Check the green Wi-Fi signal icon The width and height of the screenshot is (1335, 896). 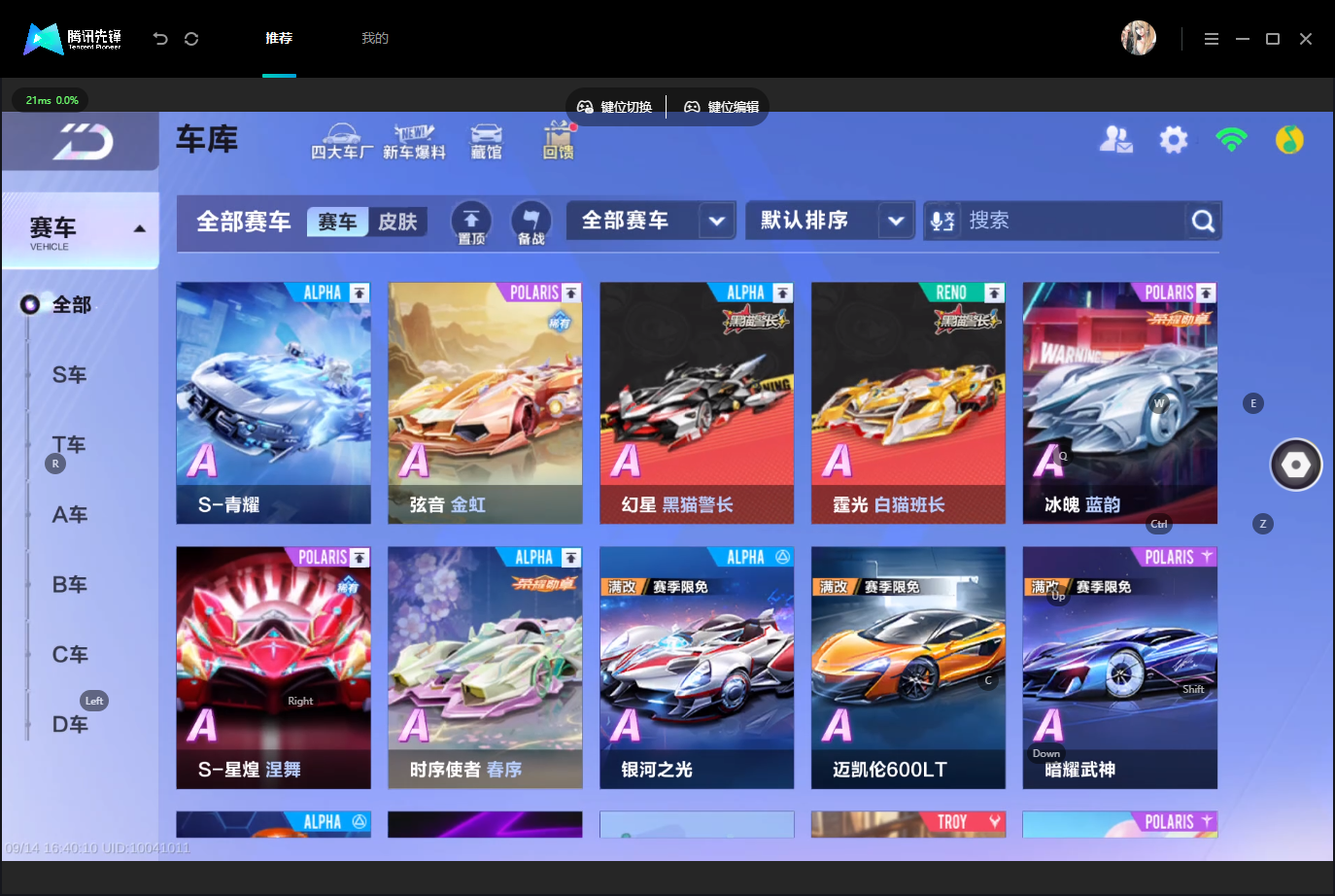(x=1231, y=140)
